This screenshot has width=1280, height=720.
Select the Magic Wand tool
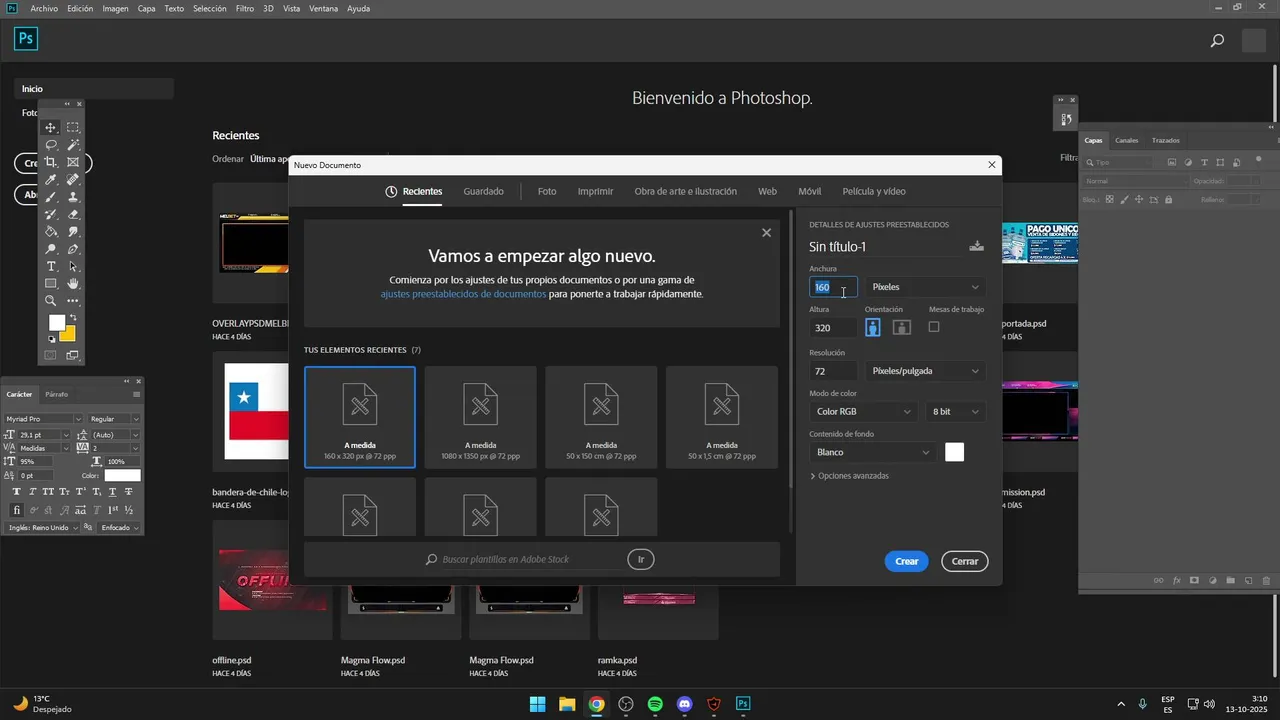click(x=73, y=145)
